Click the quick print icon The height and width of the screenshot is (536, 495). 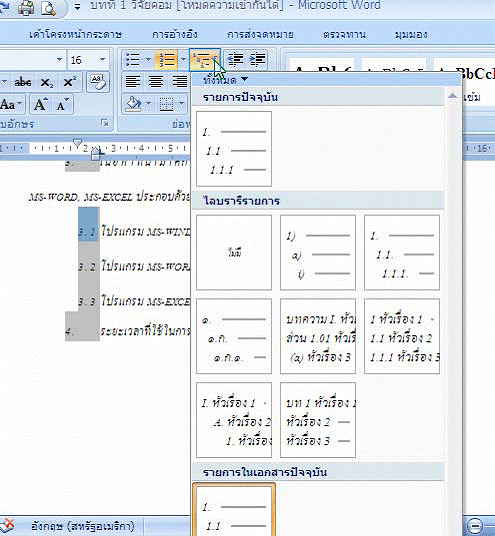pyautogui.click(x=26, y=8)
